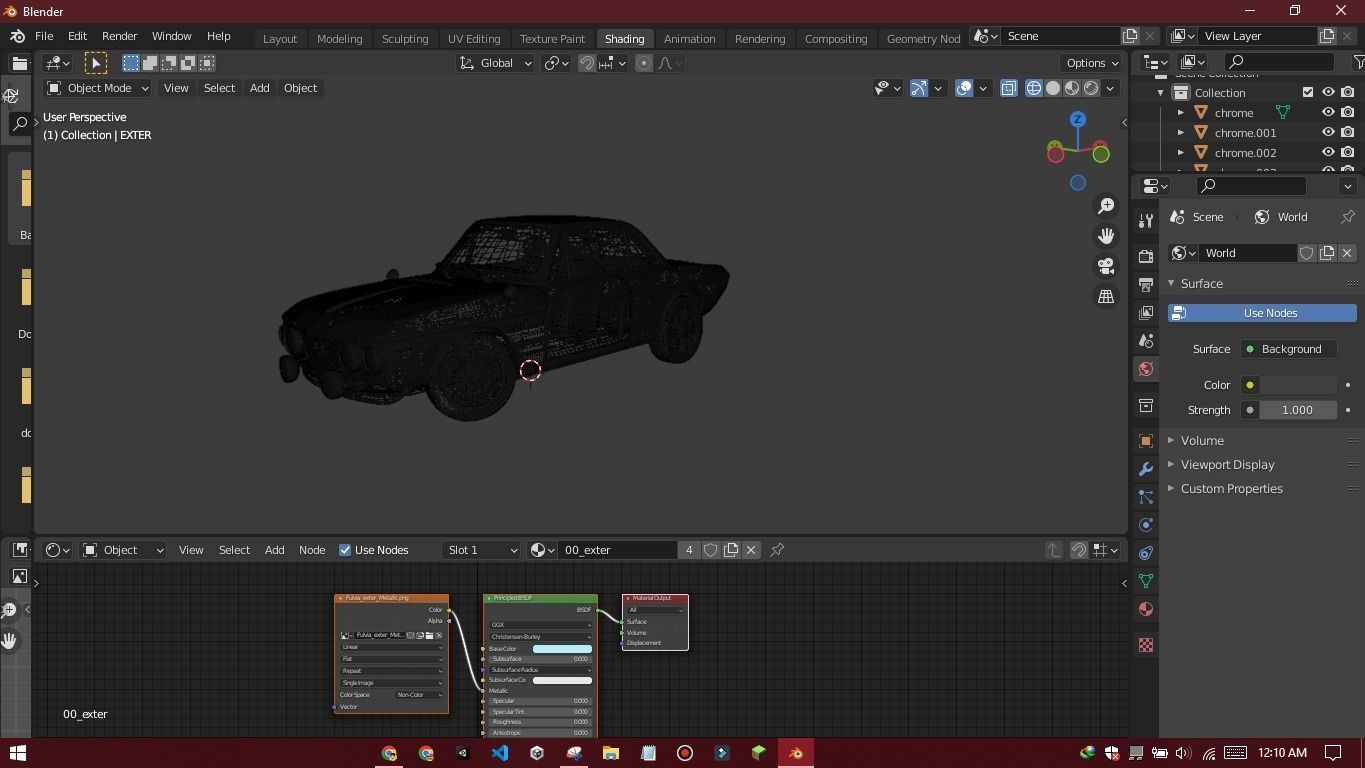Click the viewport pan hand icon

point(1106,235)
